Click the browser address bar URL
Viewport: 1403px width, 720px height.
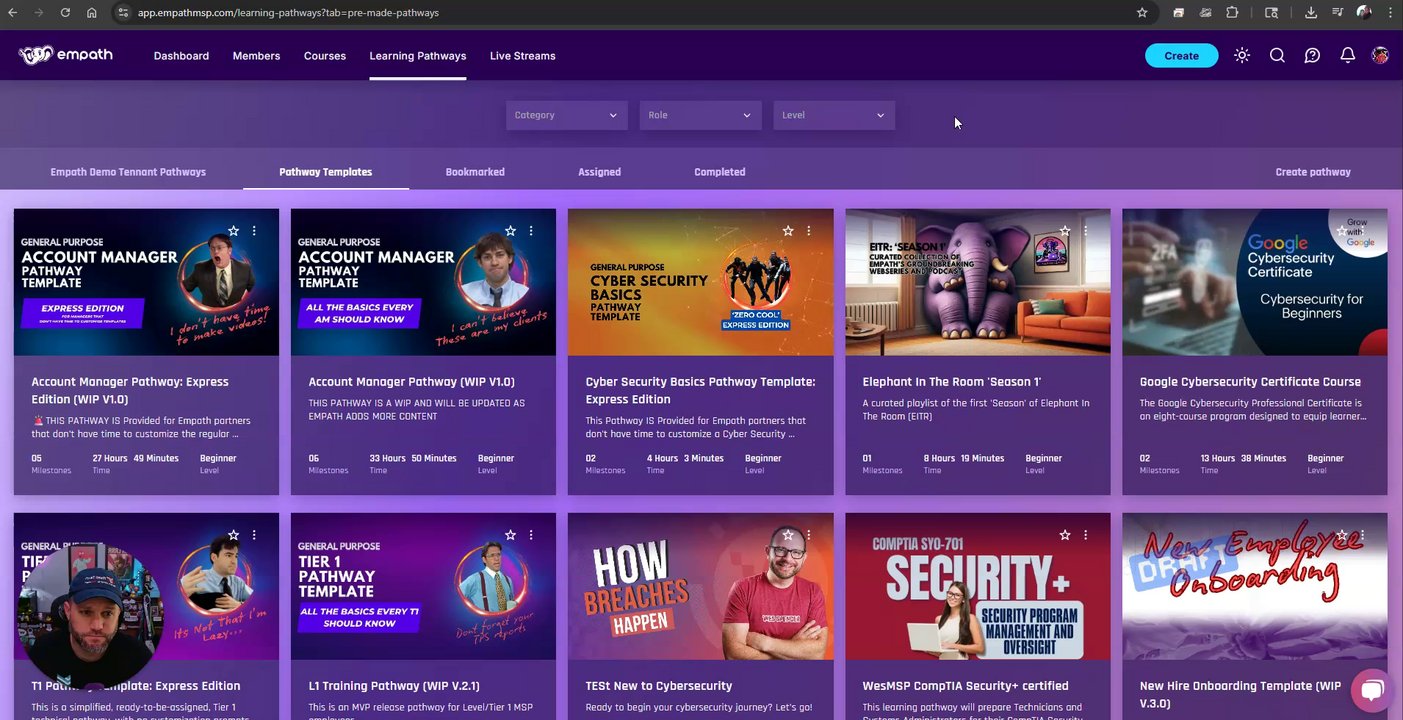(288, 13)
